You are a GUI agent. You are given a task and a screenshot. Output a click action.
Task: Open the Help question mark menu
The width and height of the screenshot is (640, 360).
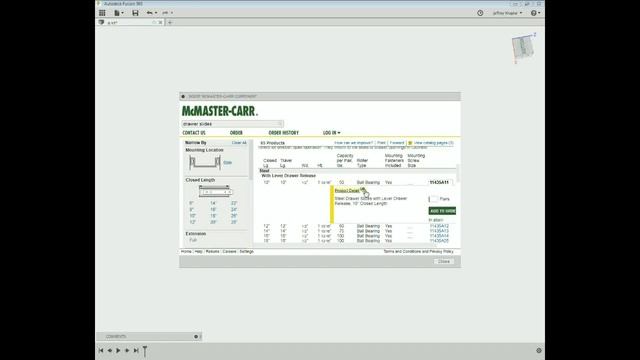[535, 13]
